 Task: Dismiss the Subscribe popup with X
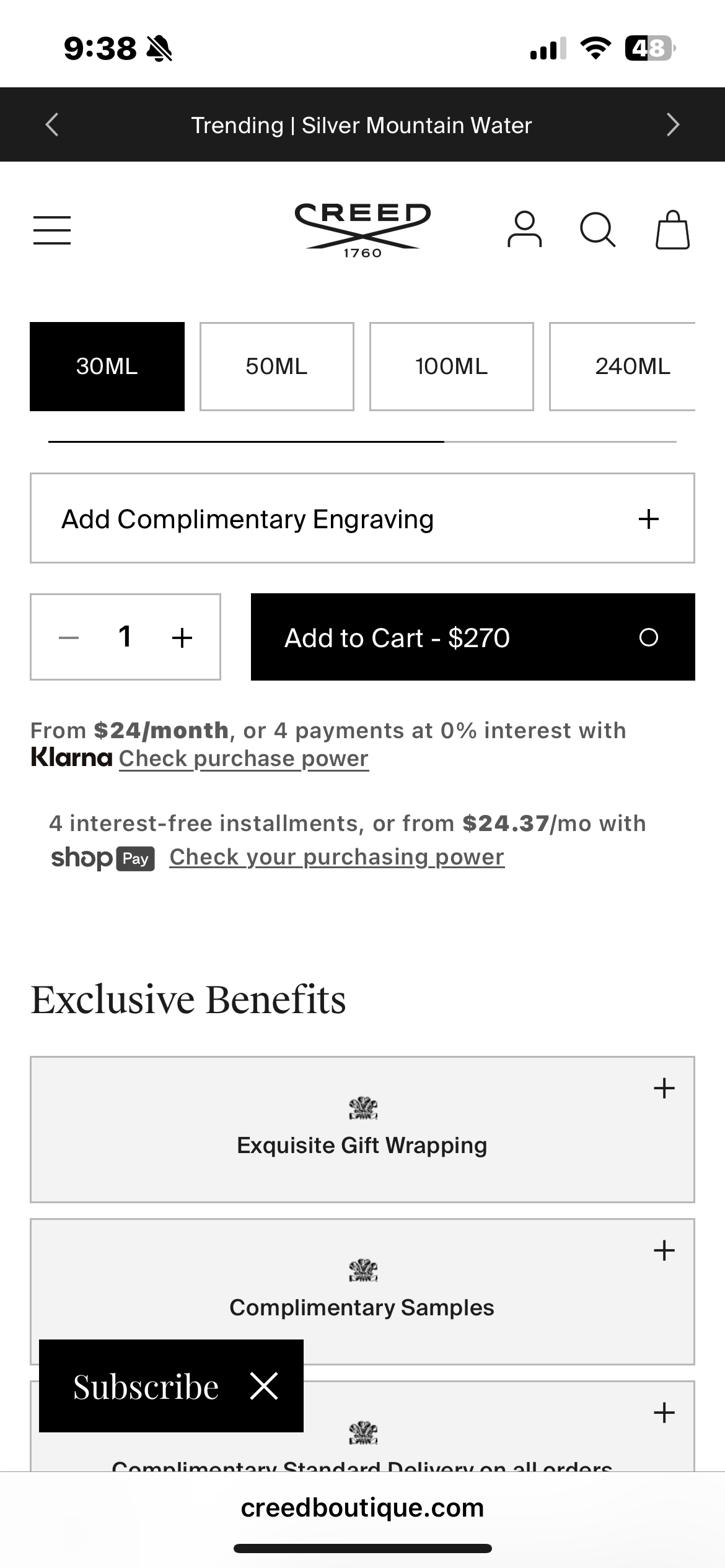click(x=264, y=1385)
